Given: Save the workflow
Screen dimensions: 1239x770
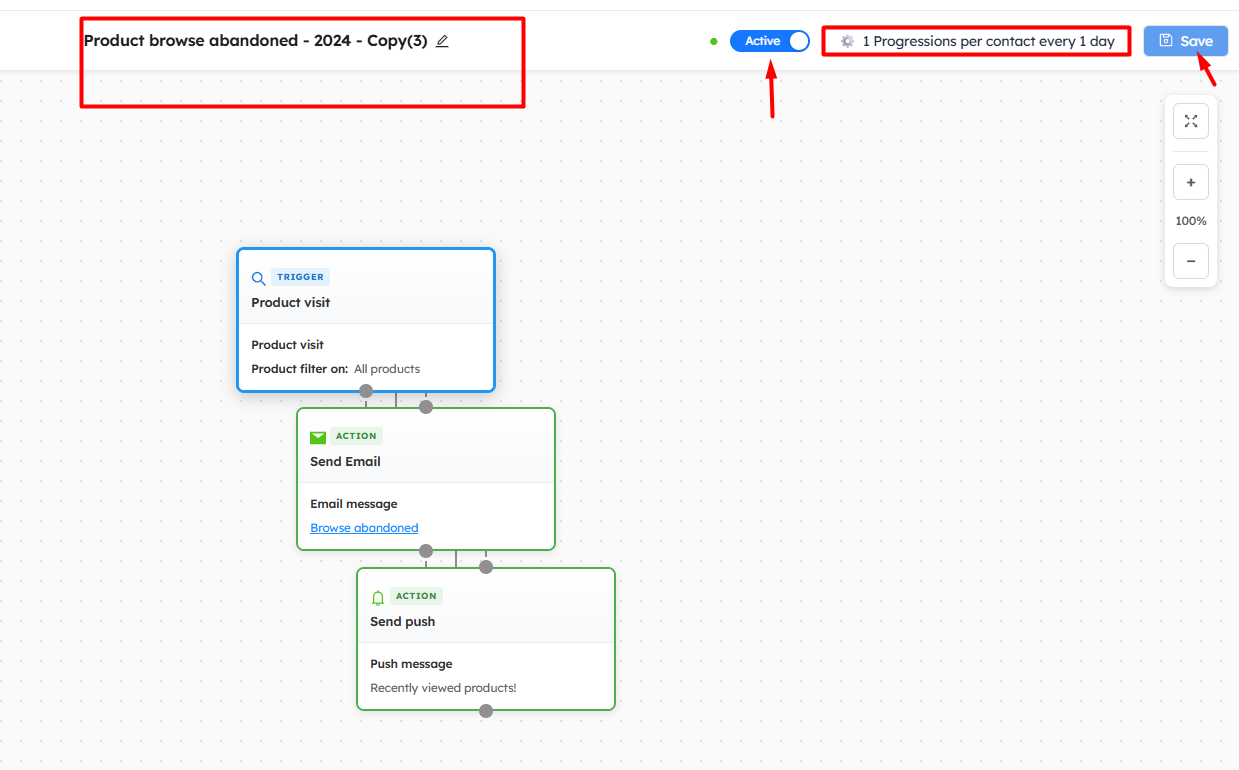Looking at the screenshot, I should point(1185,41).
